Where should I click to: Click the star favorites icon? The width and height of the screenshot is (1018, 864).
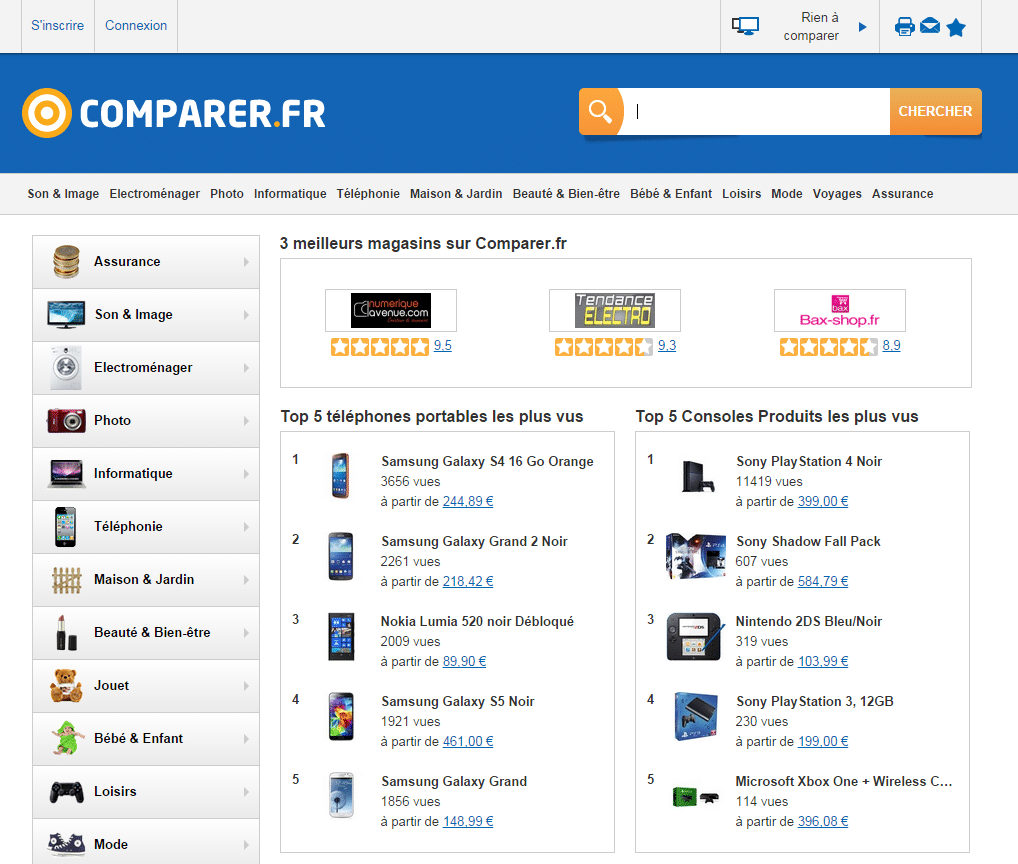[x=956, y=27]
